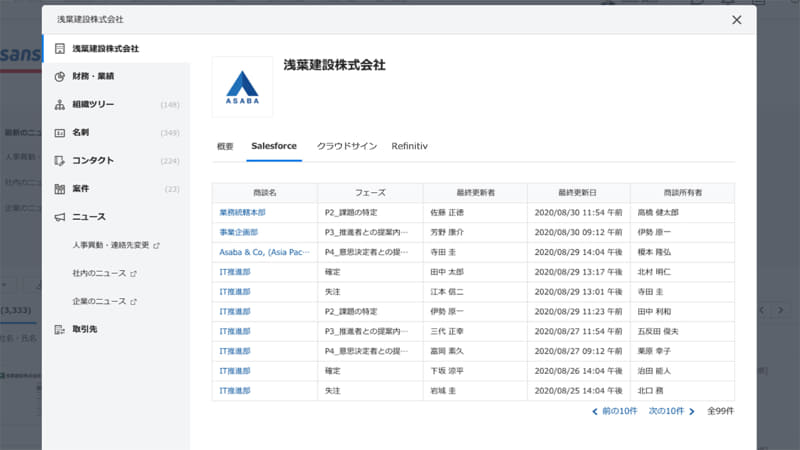The height and width of the screenshot is (450, 800).
Task: Open the 案件 section
Action: 116,189
